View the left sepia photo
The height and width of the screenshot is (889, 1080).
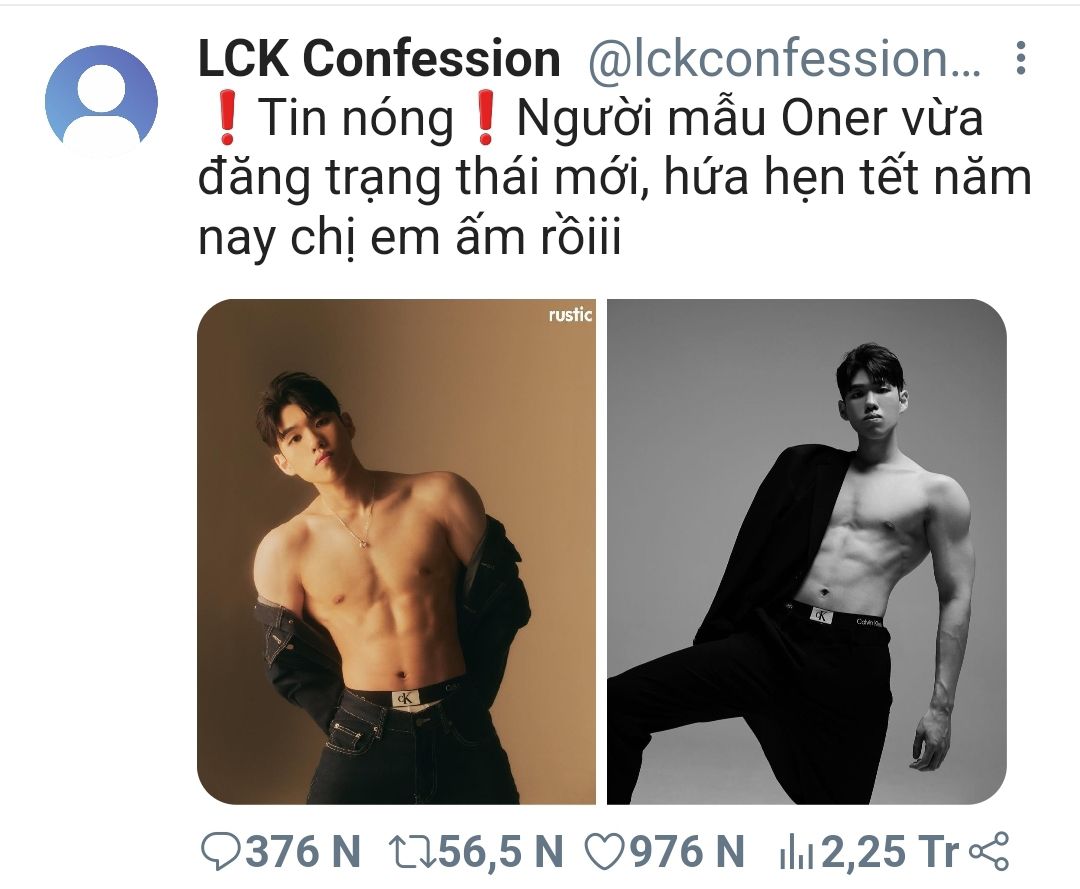[397, 552]
